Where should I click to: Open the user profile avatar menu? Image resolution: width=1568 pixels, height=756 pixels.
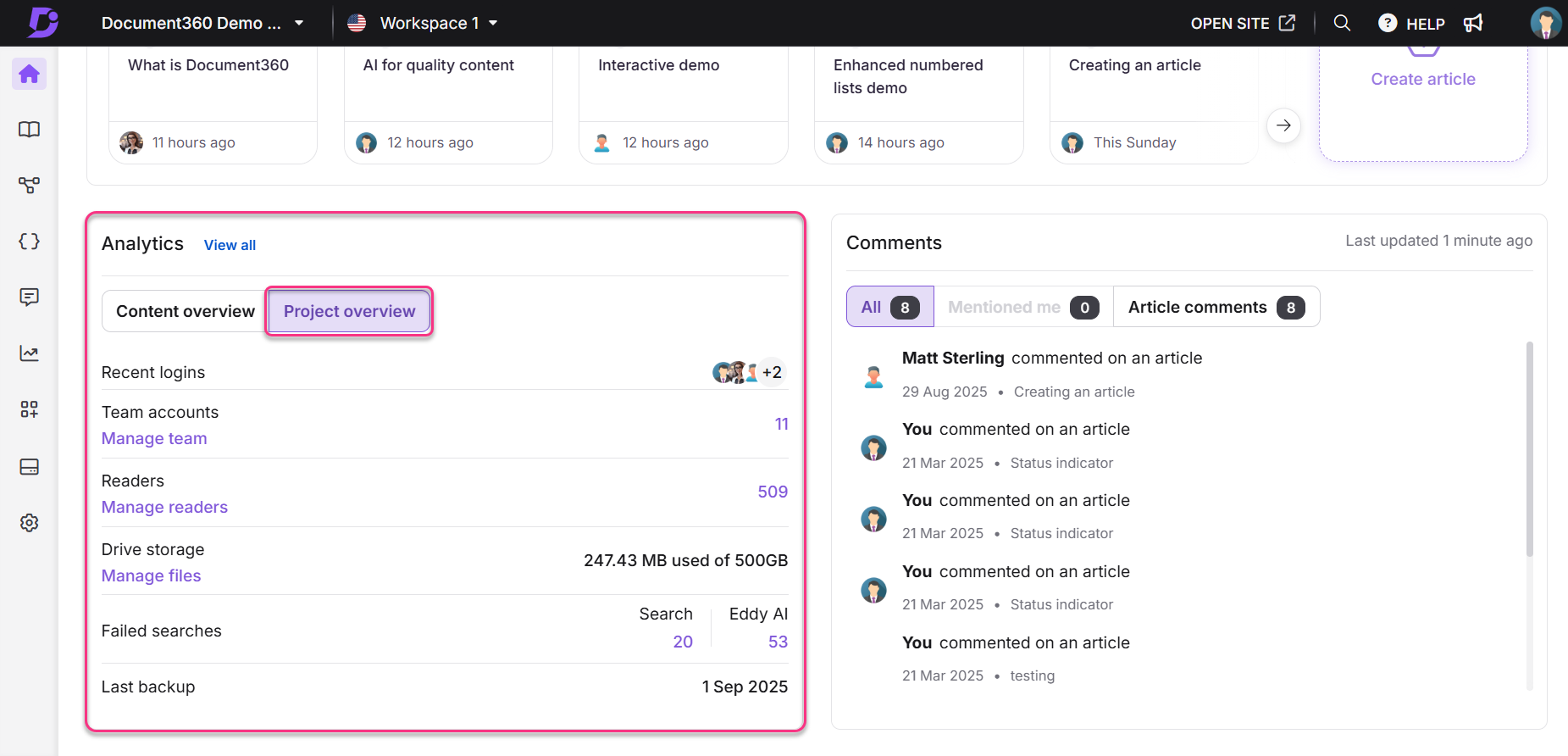tap(1546, 23)
